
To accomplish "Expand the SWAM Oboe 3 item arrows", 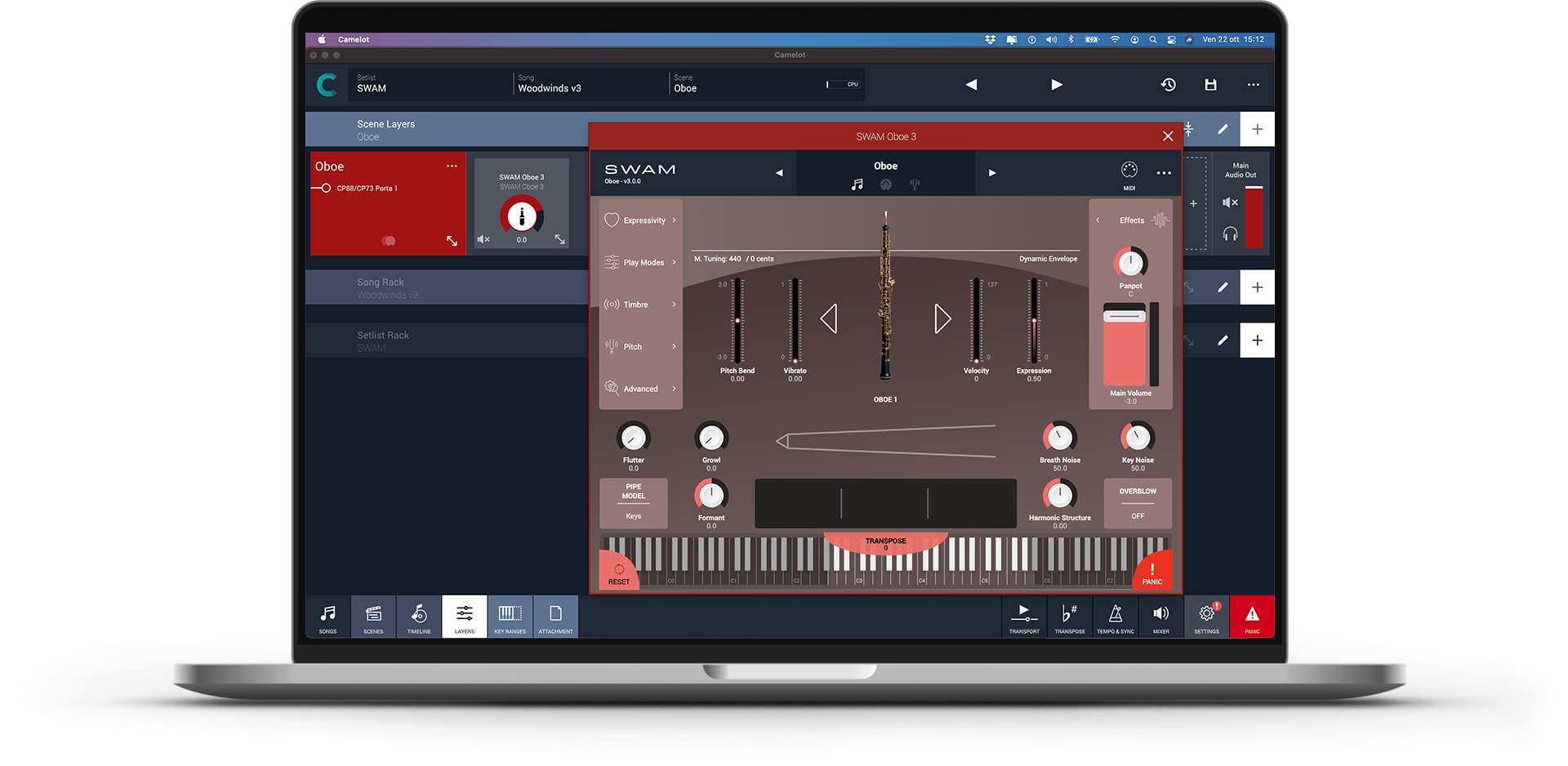I will [560, 239].
